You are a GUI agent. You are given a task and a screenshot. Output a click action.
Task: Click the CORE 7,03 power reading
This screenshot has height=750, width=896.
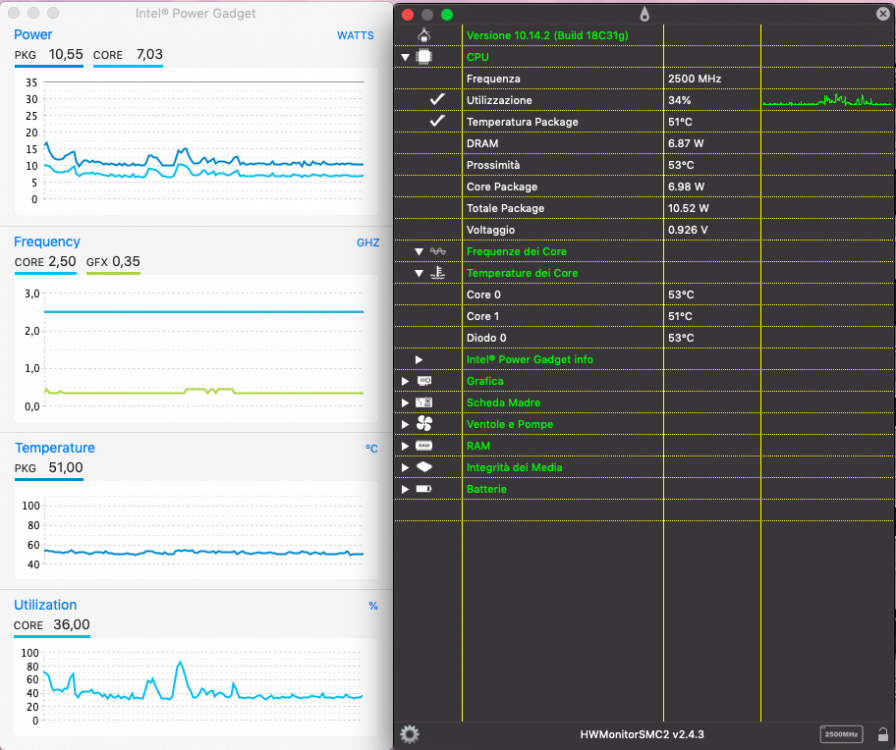(x=128, y=54)
